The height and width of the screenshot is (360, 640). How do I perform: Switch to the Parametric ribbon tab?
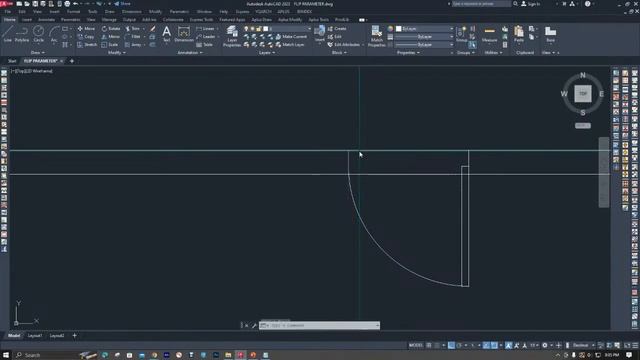click(70, 20)
